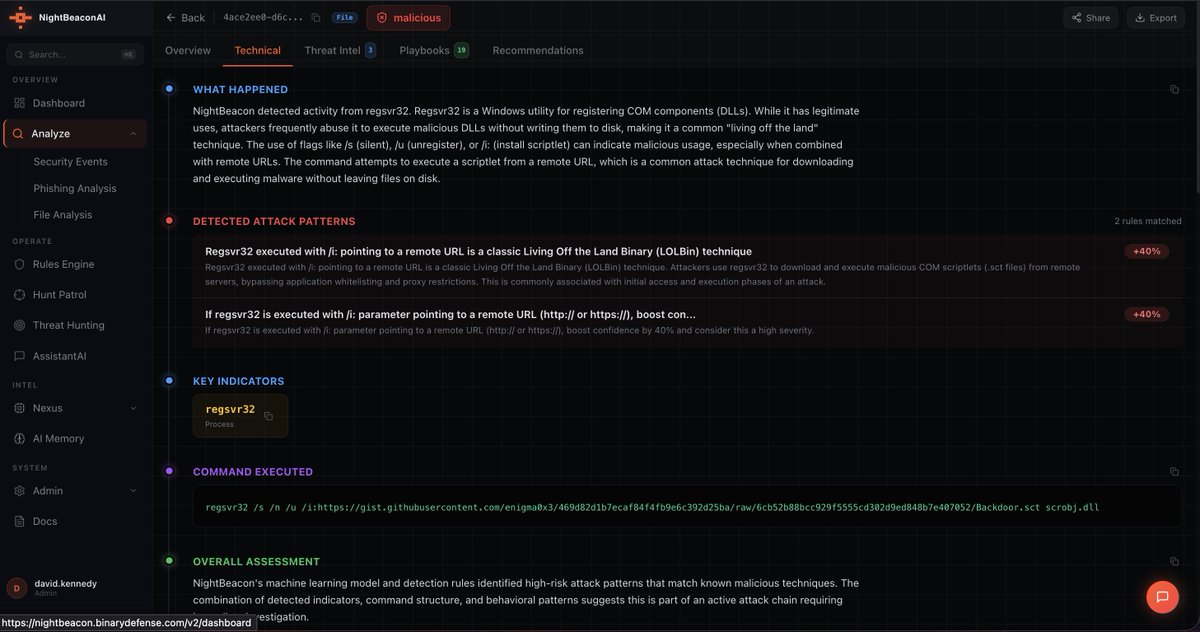
Task: Copy the regsvr32 process indicator
Action: 268,416
